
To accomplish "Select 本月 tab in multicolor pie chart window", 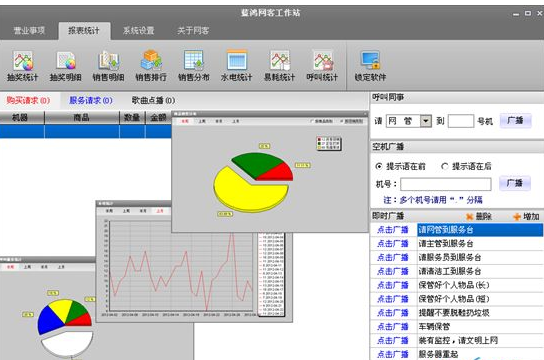I will click(44, 267).
